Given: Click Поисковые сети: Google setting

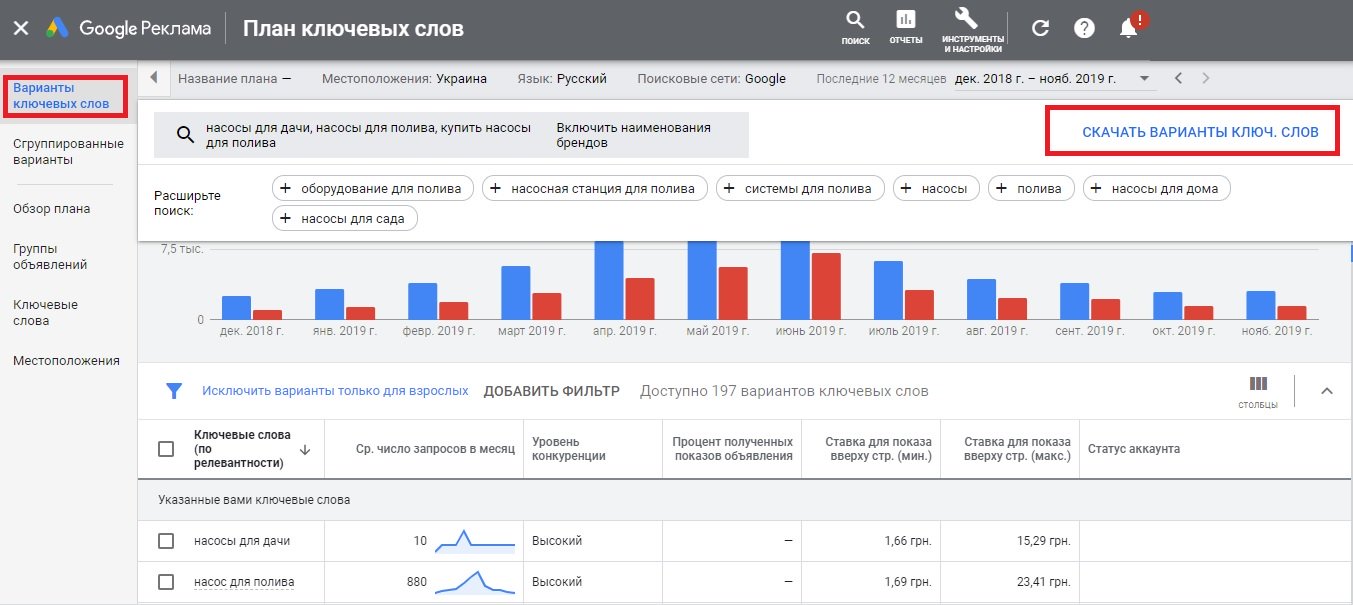Looking at the screenshot, I should coord(712,78).
